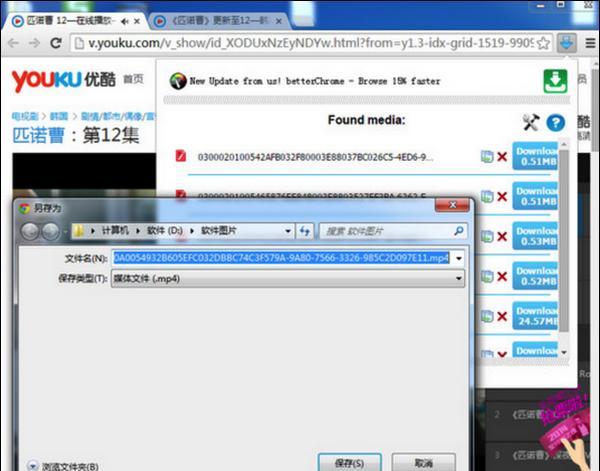The width and height of the screenshot is (600, 471).
Task: Open the 保存类型 媒体文件 (.mp4) dropdown
Action: tap(288, 279)
